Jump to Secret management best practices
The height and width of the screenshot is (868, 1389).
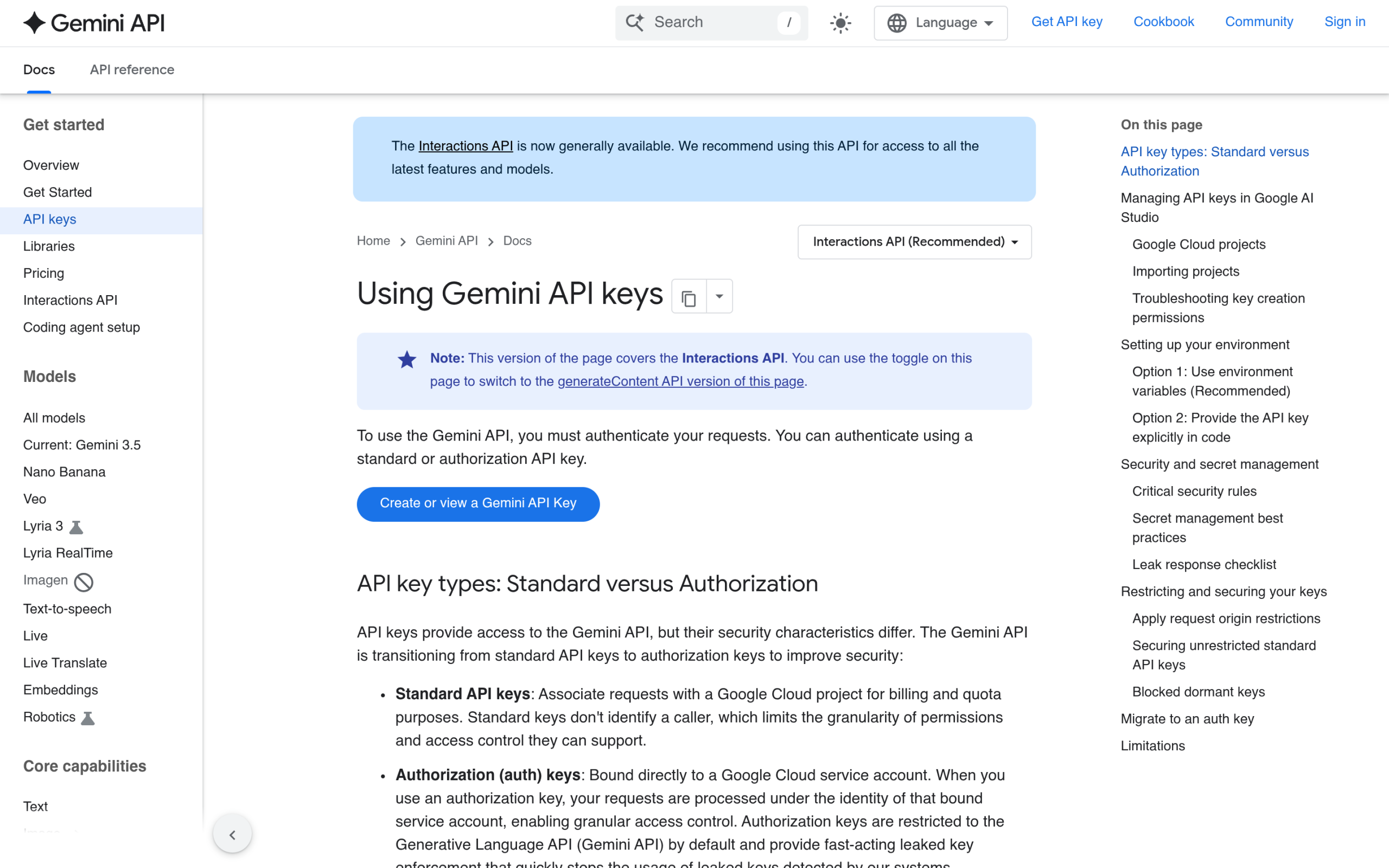coord(1207,528)
